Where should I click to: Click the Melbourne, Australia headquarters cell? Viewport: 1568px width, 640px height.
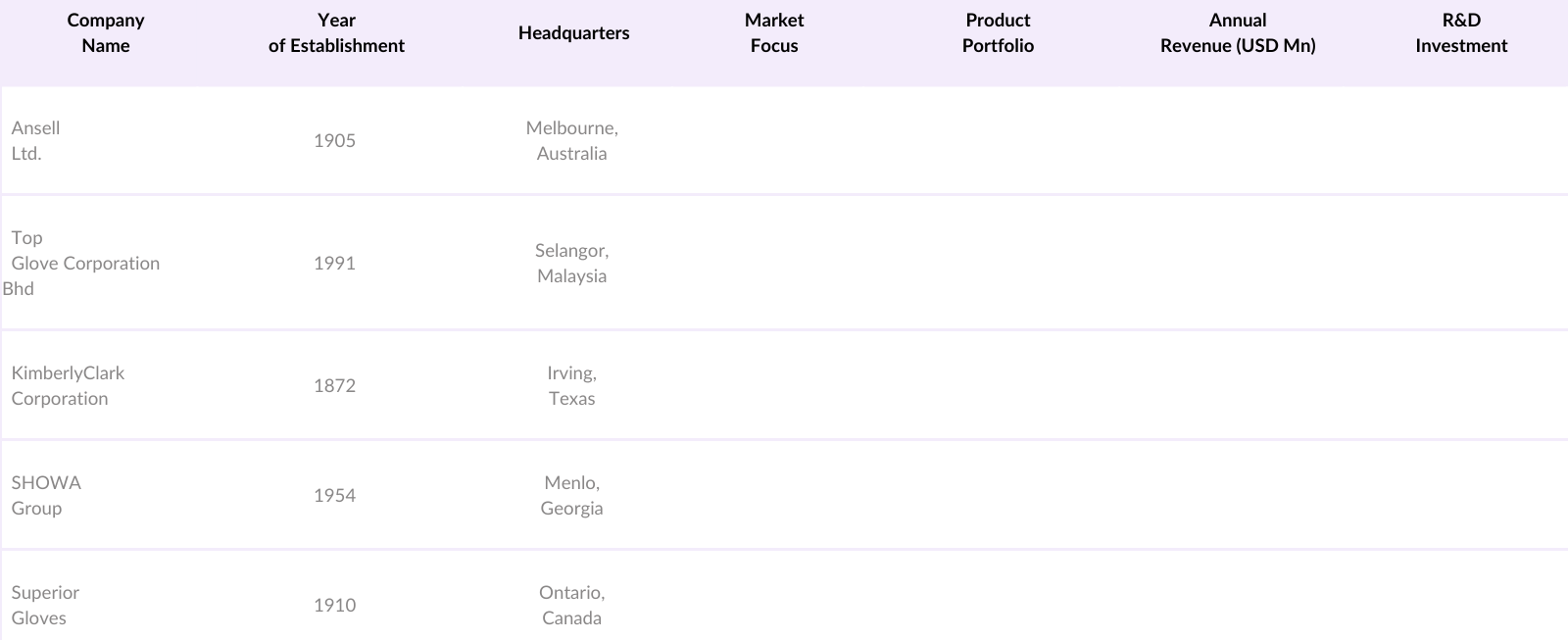[x=571, y=141]
